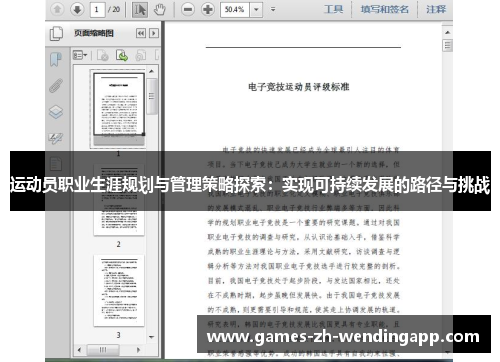Go to next page with down arrow
This screenshot has width=500, height=362.
click(77, 9)
